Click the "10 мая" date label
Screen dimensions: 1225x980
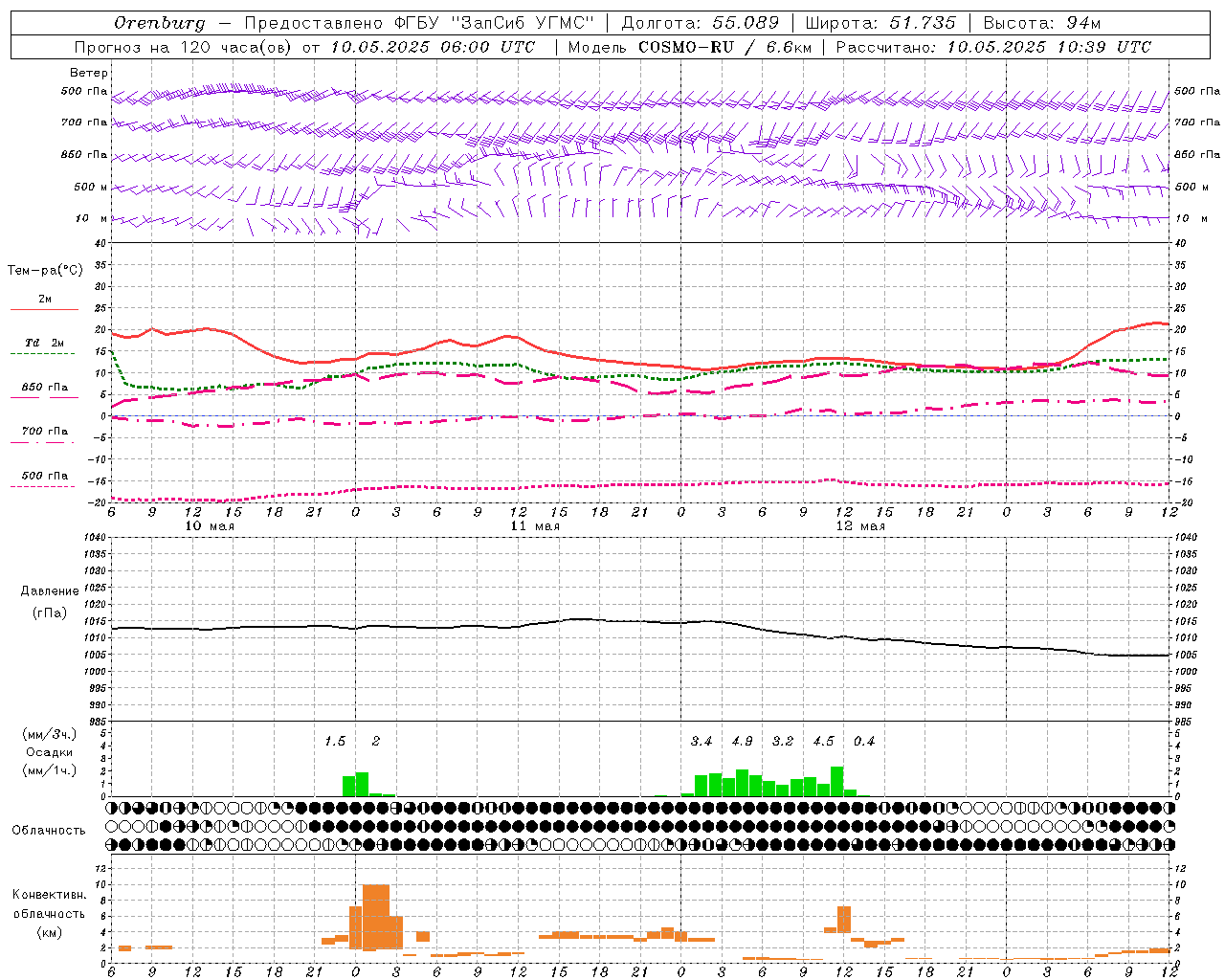click(x=210, y=525)
